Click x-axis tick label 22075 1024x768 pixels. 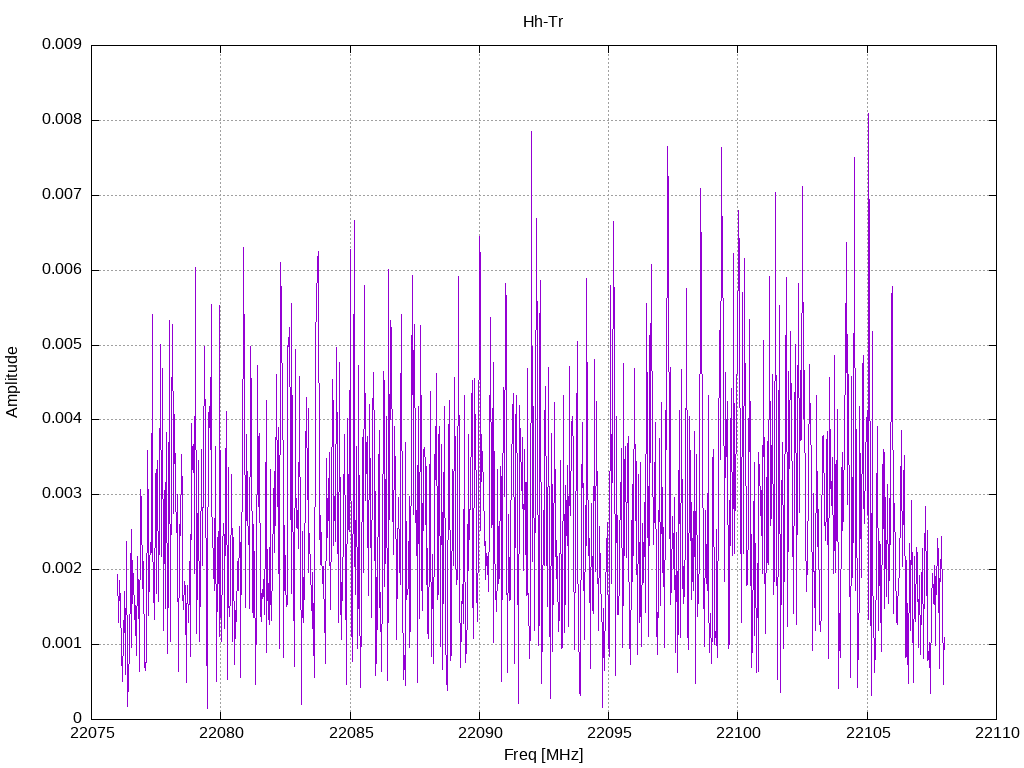pyautogui.click(x=91, y=733)
